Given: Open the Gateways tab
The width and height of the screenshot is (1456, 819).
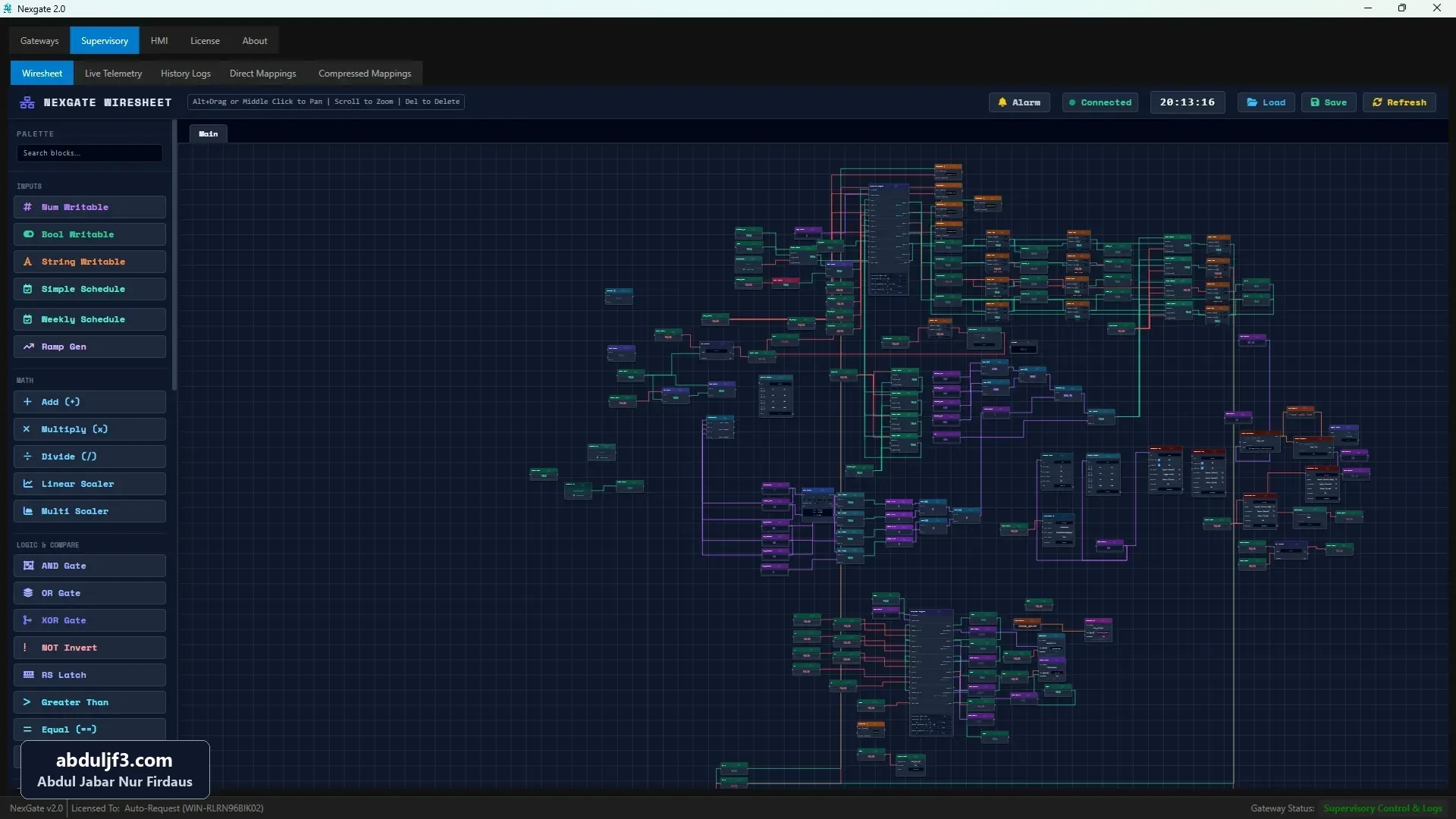Looking at the screenshot, I should point(39,41).
